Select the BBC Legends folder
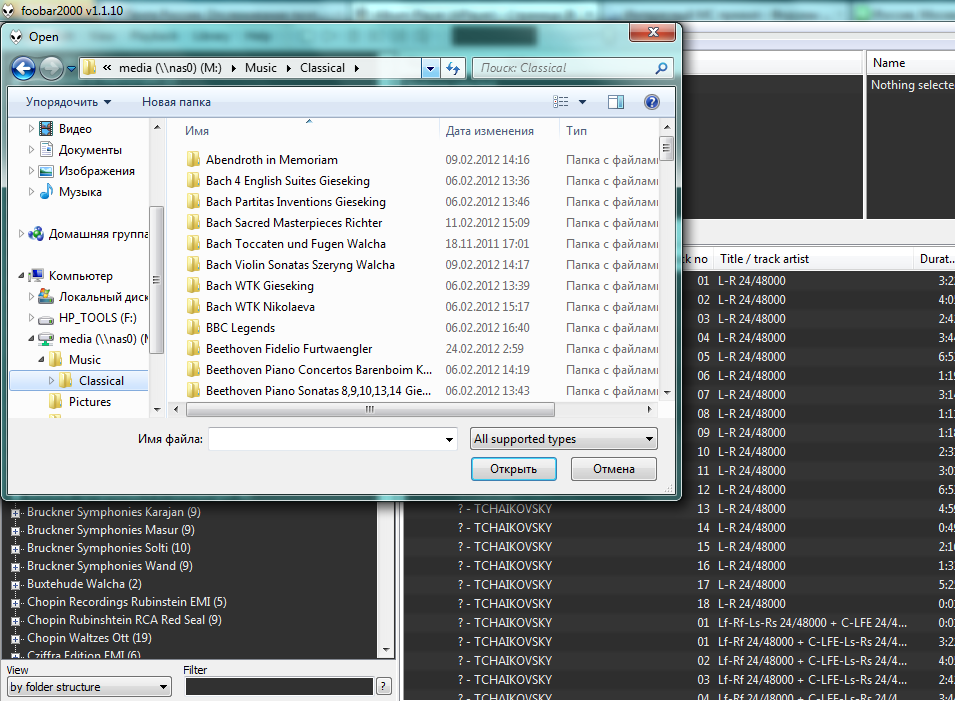 [x=240, y=328]
